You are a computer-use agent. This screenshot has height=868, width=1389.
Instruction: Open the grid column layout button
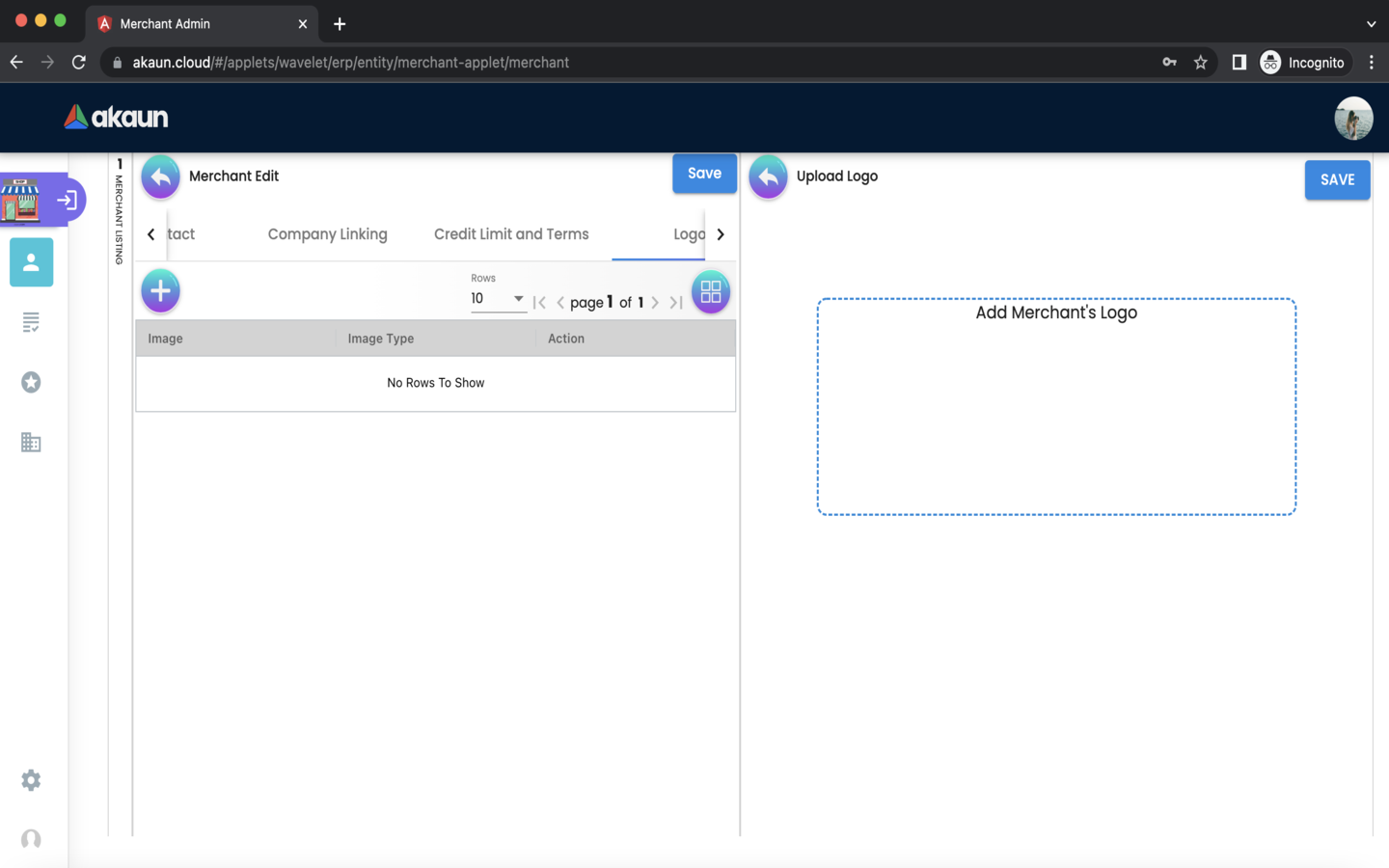tap(710, 291)
